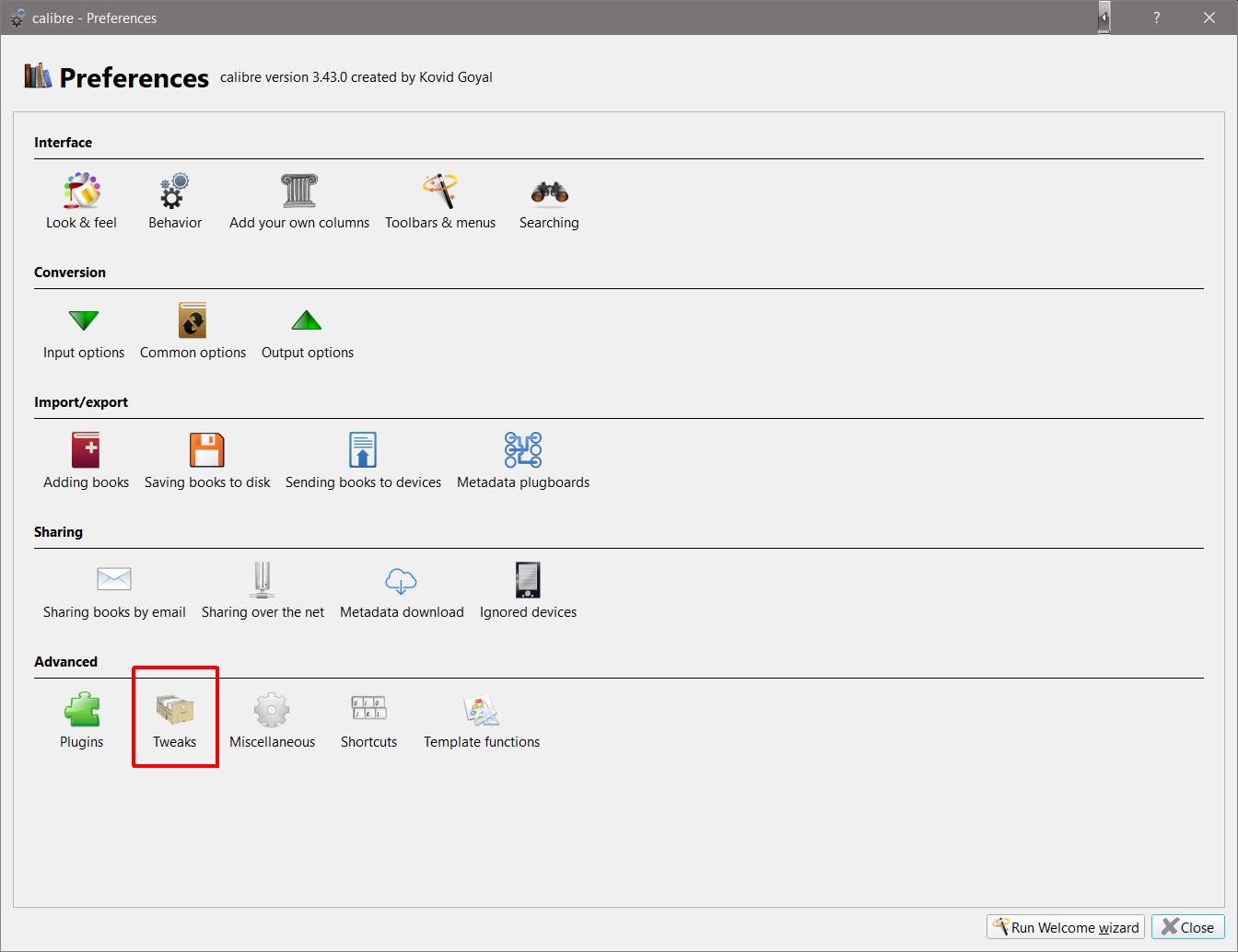The height and width of the screenshot is (952, 1238).
Task: Click the Conversion section heading
Action: pyautogui.click(x=70, y=273)
